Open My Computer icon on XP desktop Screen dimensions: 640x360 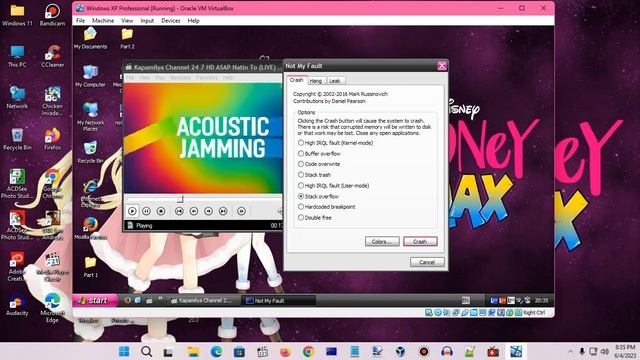pos(90,76)
